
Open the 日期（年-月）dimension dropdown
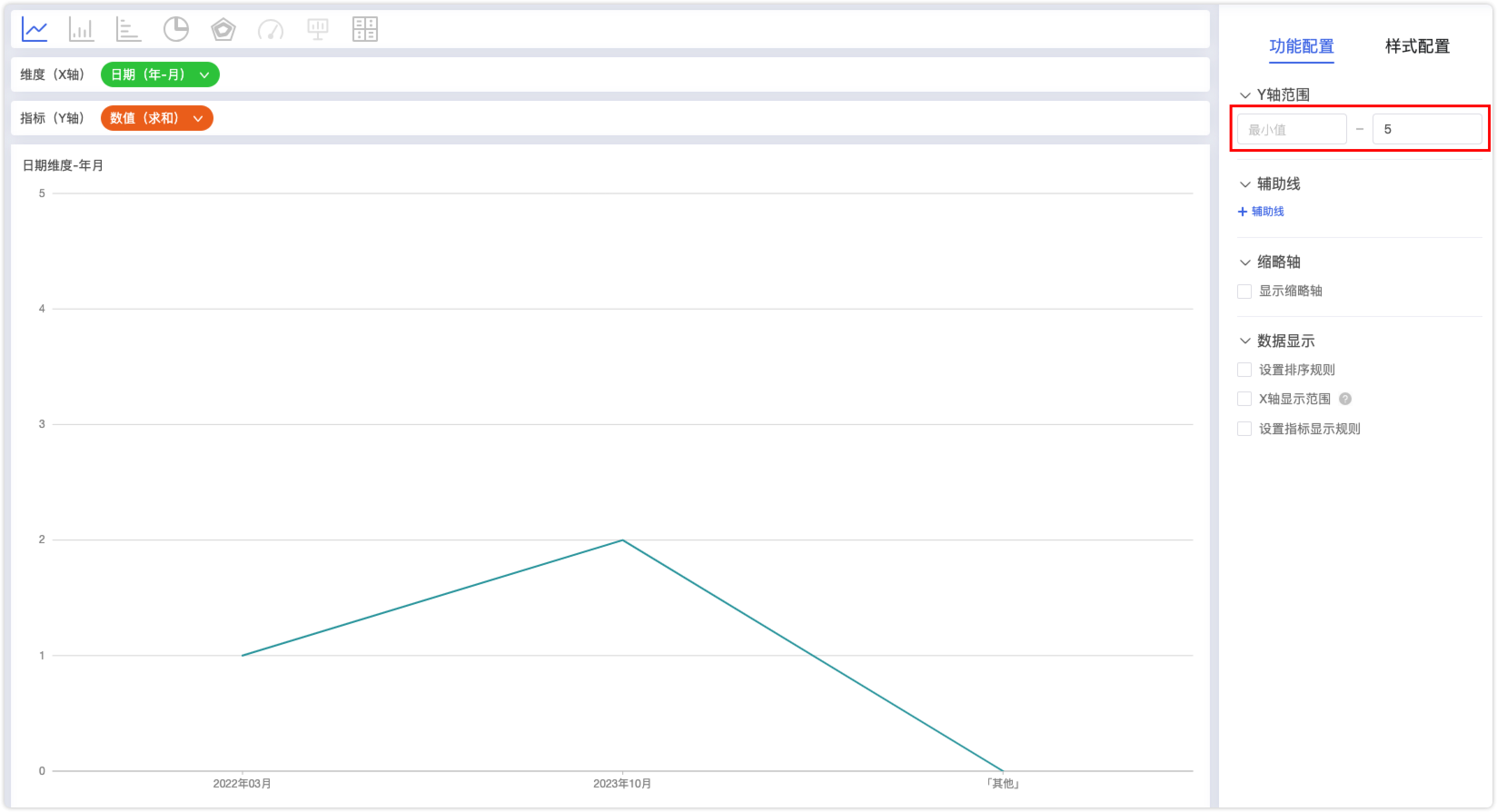tap(160, 74)
